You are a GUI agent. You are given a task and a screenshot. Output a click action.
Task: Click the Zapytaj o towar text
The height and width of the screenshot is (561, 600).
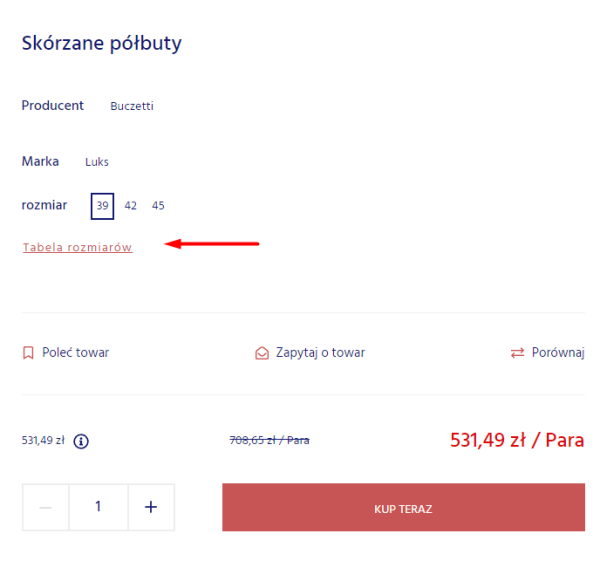pos(320,352)
